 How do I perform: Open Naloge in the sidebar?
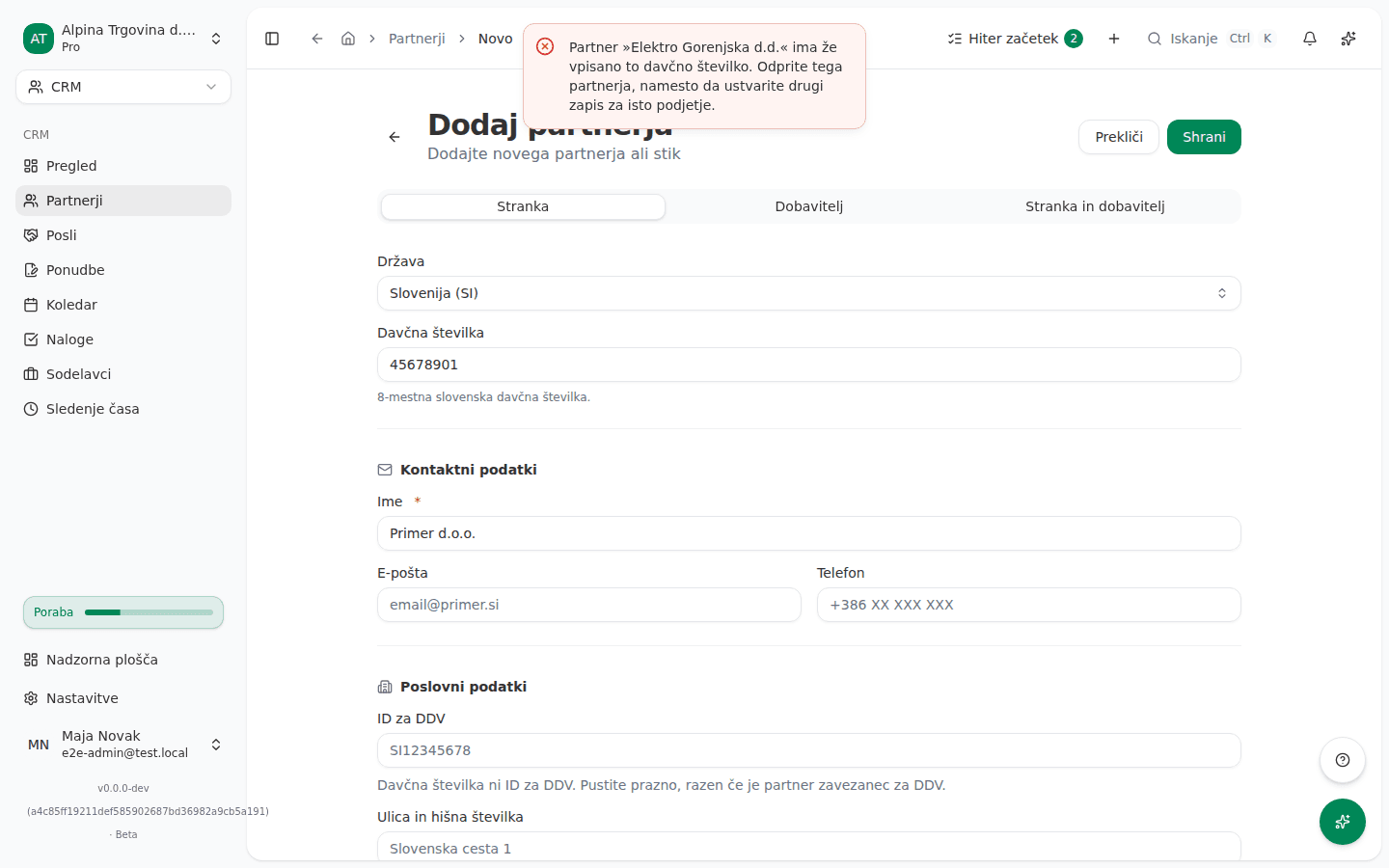click(123, 339)
